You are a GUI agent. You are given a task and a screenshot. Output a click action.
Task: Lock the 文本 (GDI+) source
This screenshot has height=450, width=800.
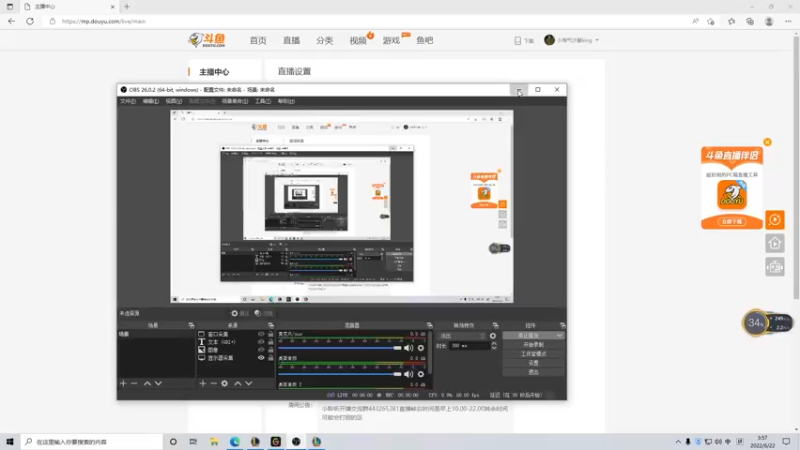(270, 342)
